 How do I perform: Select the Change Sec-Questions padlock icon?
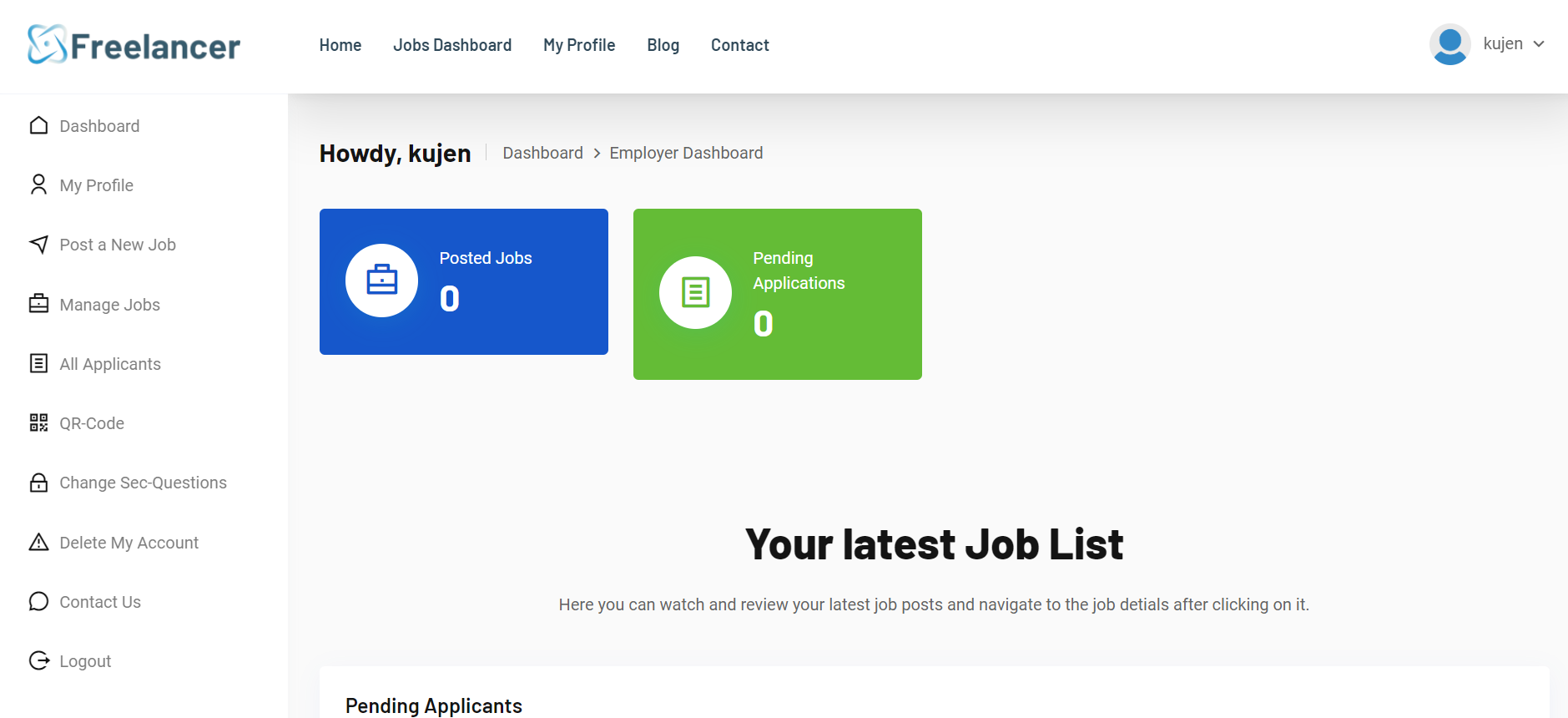38,483
